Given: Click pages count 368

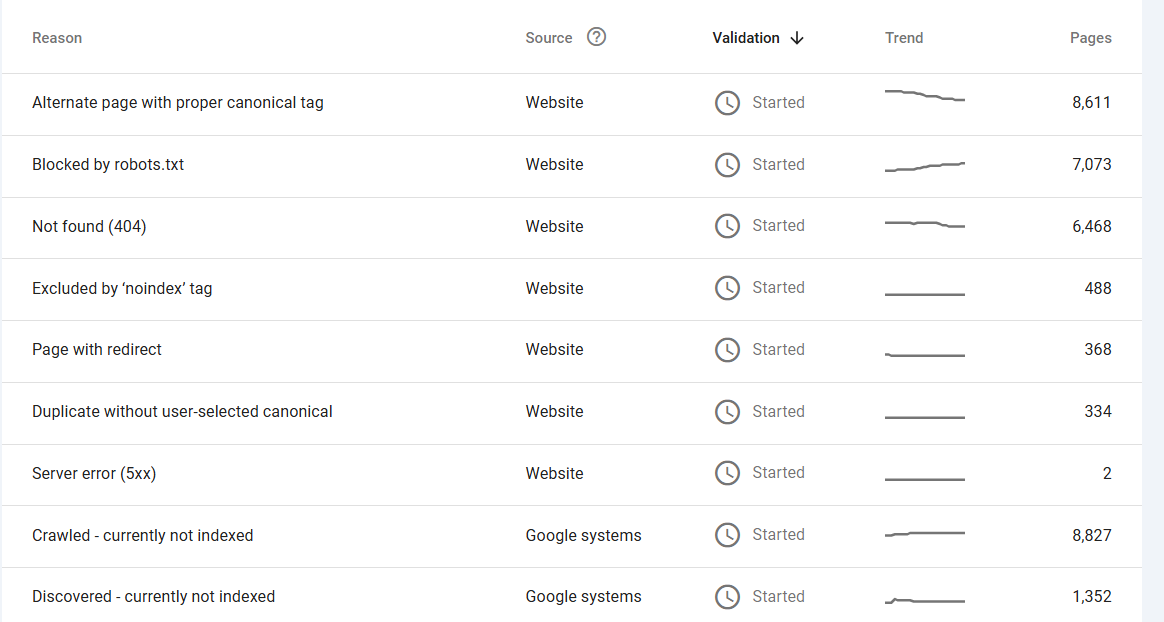Looking at the screenshot, I should 1098,350.
